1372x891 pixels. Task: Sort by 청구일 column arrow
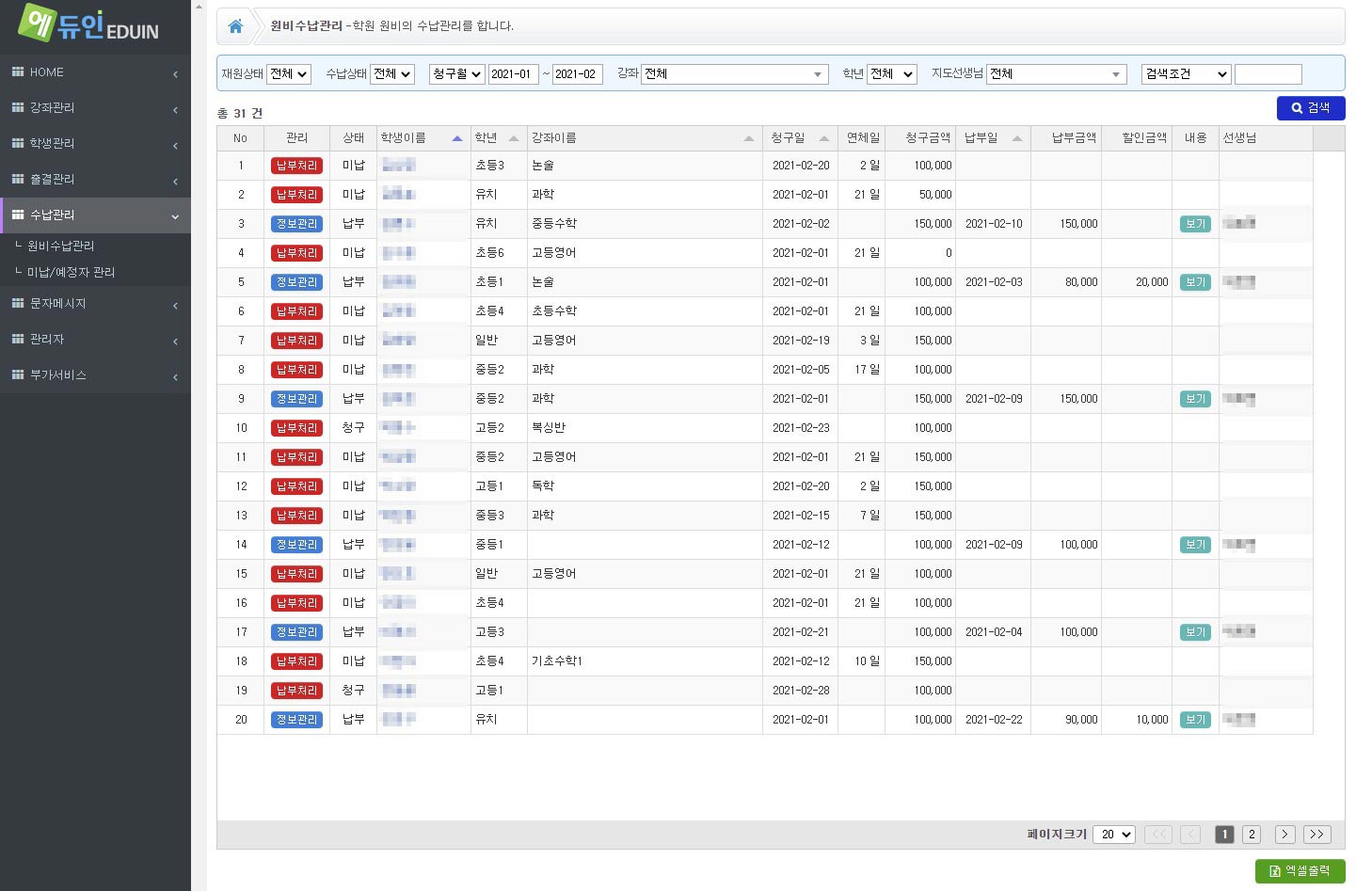[x=824, y=138]
